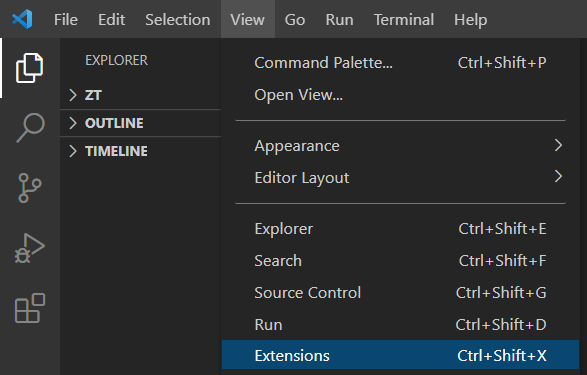Open Run and Debug icon
587x375 pixels.
30,248
